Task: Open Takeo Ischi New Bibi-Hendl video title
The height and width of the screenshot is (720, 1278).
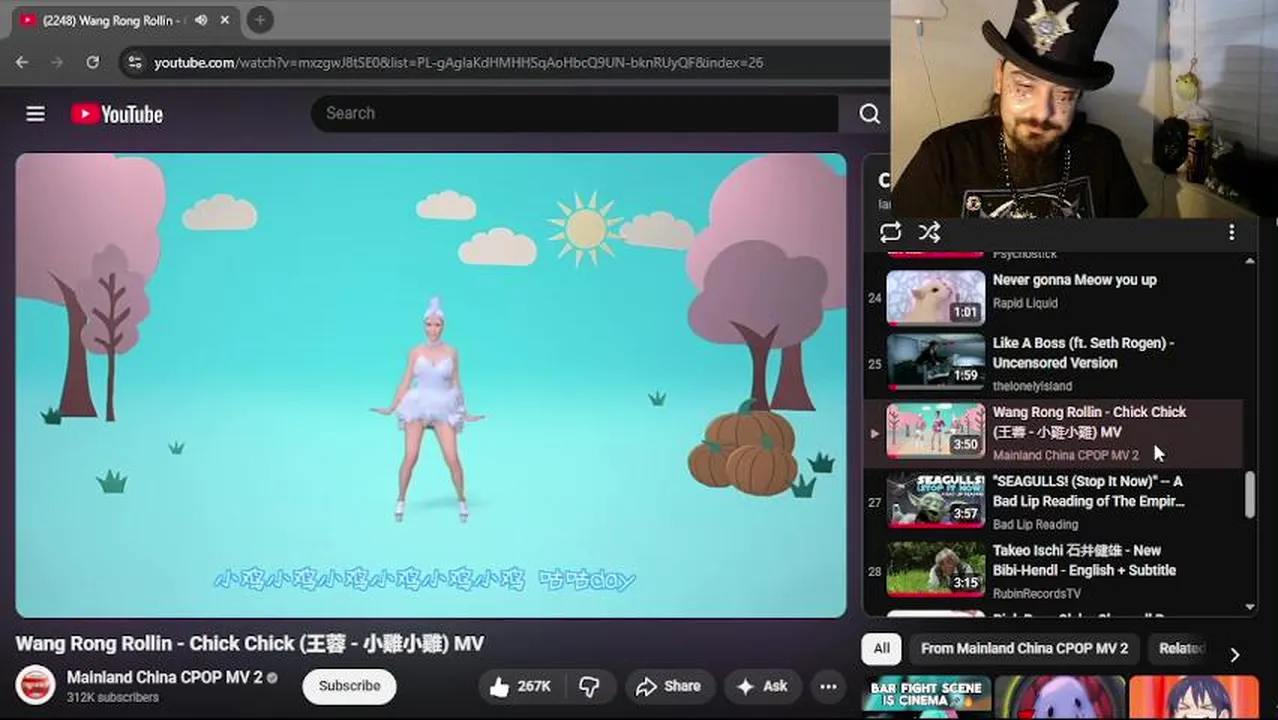Action: (1084, 560)
